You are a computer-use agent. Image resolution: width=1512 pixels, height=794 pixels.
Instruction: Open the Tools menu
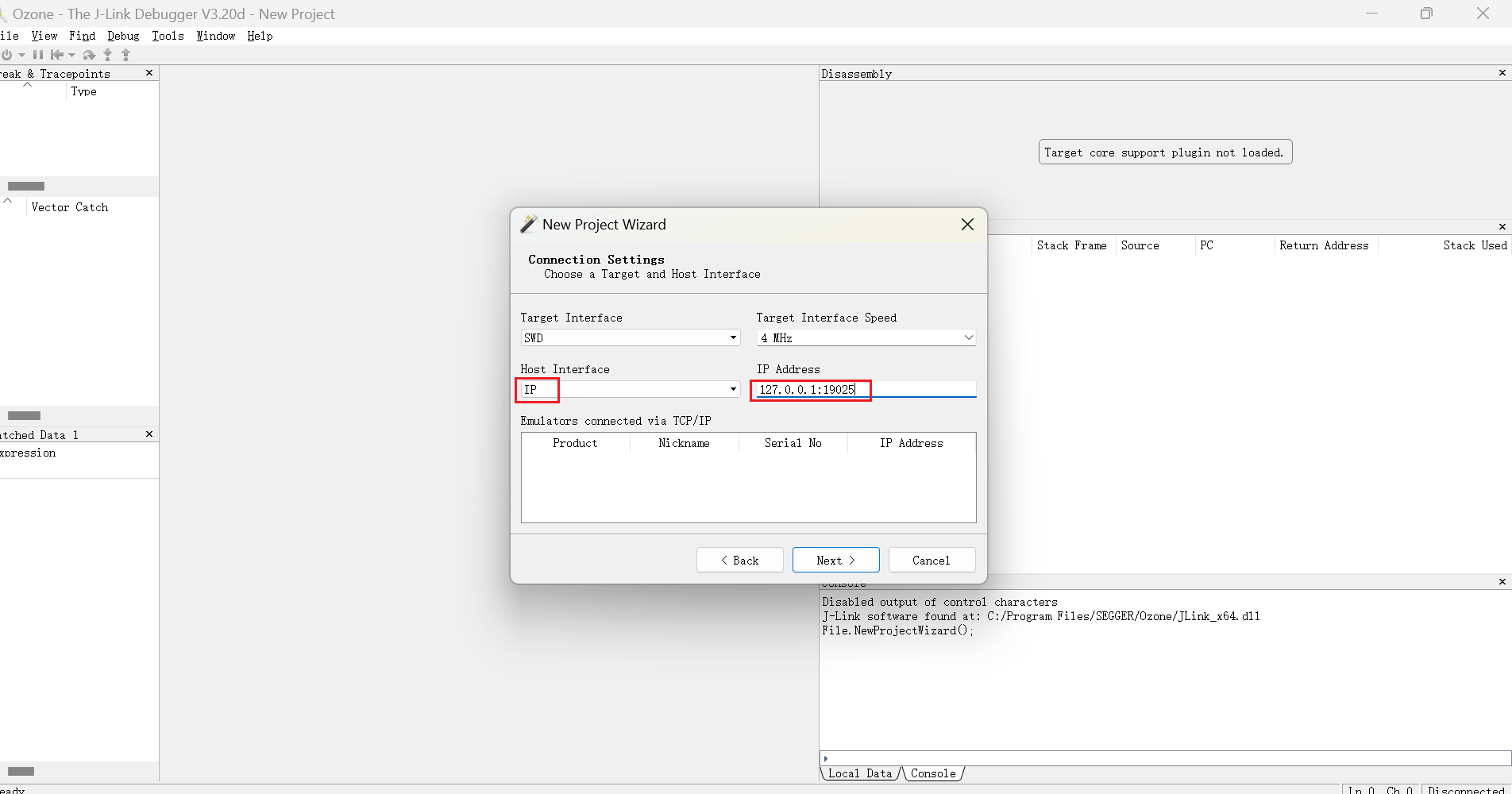168,36
